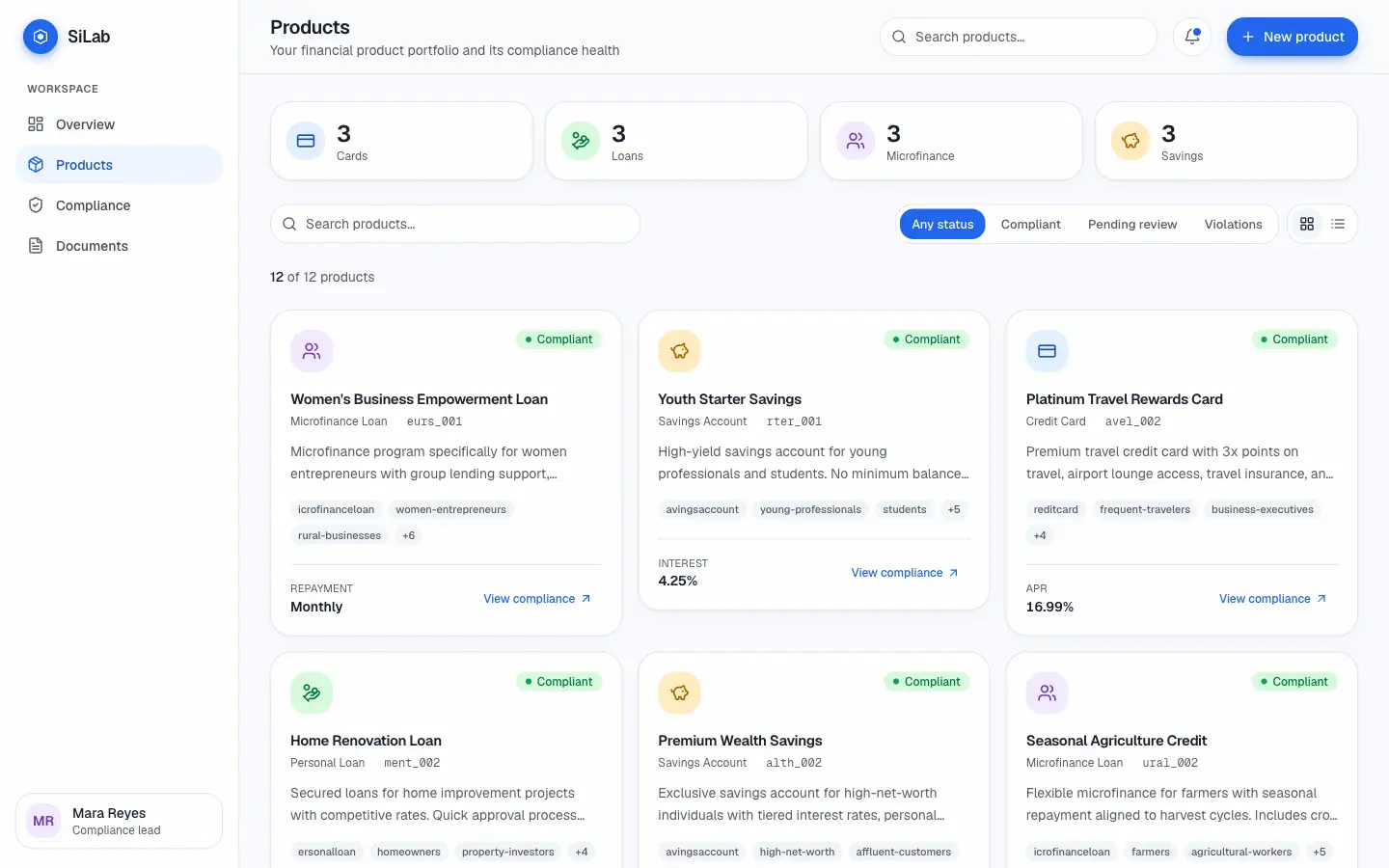Click the 4.25% interest value

pos(677,581)
